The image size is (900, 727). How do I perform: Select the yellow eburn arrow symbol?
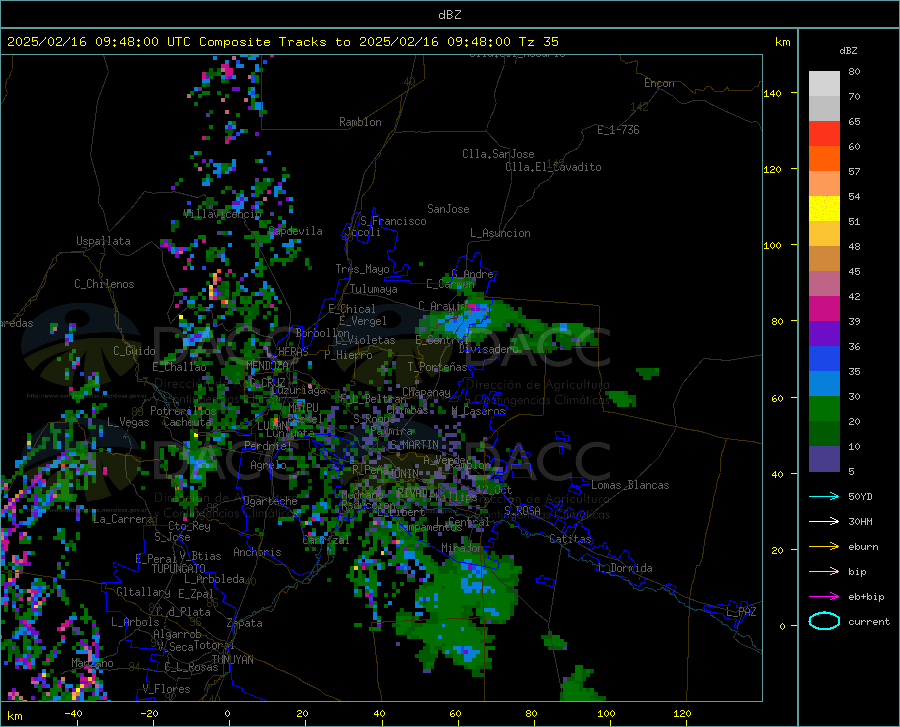824,547
